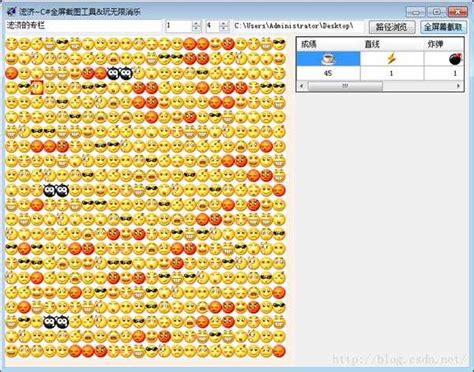Select right black emoji of third-row pair
This screenshot has height=372, width=474.
[126, 73]
